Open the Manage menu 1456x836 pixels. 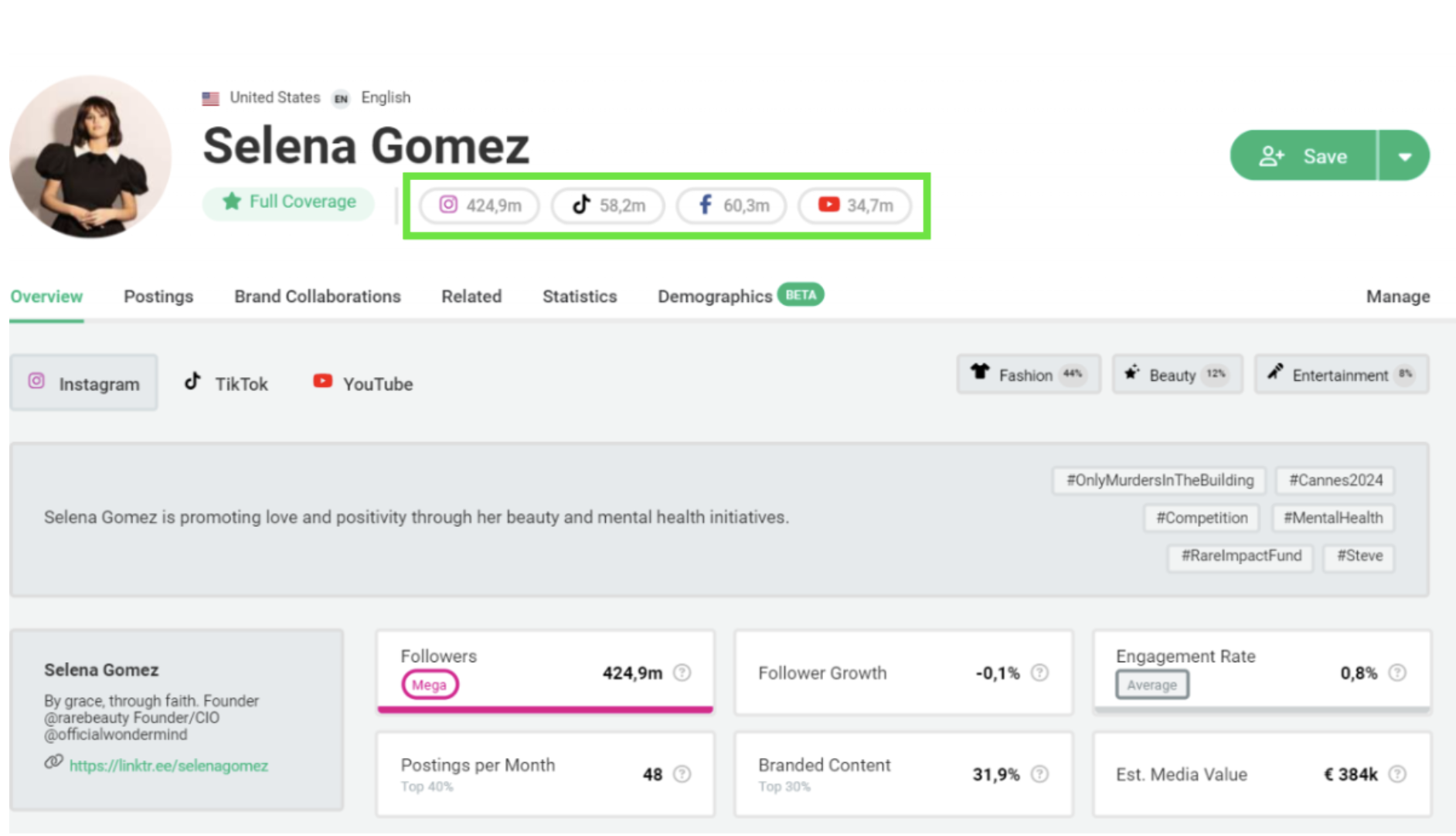point(1397,297)
